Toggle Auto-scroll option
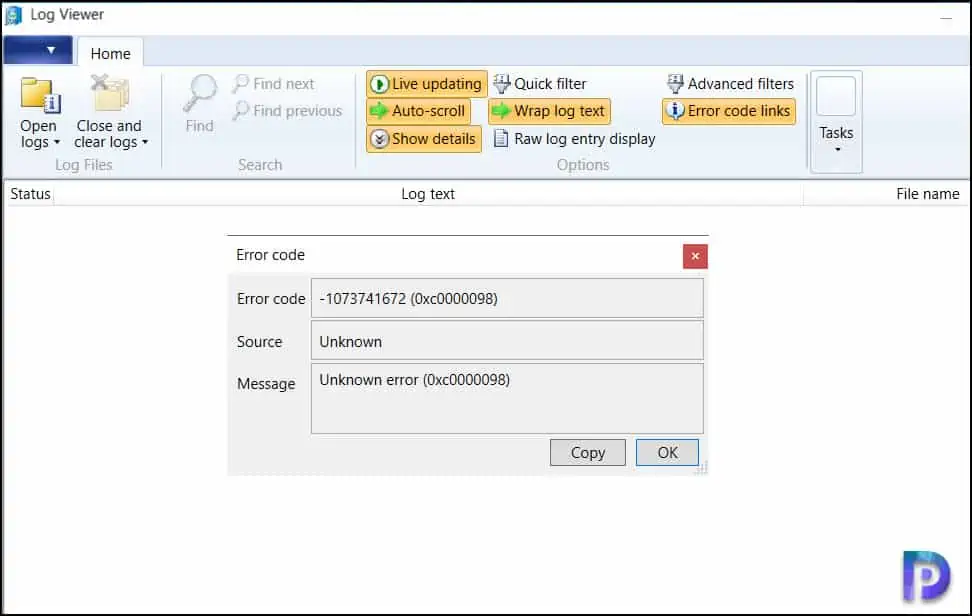Viewport: 972px width, 616px height. coord(418,111)
